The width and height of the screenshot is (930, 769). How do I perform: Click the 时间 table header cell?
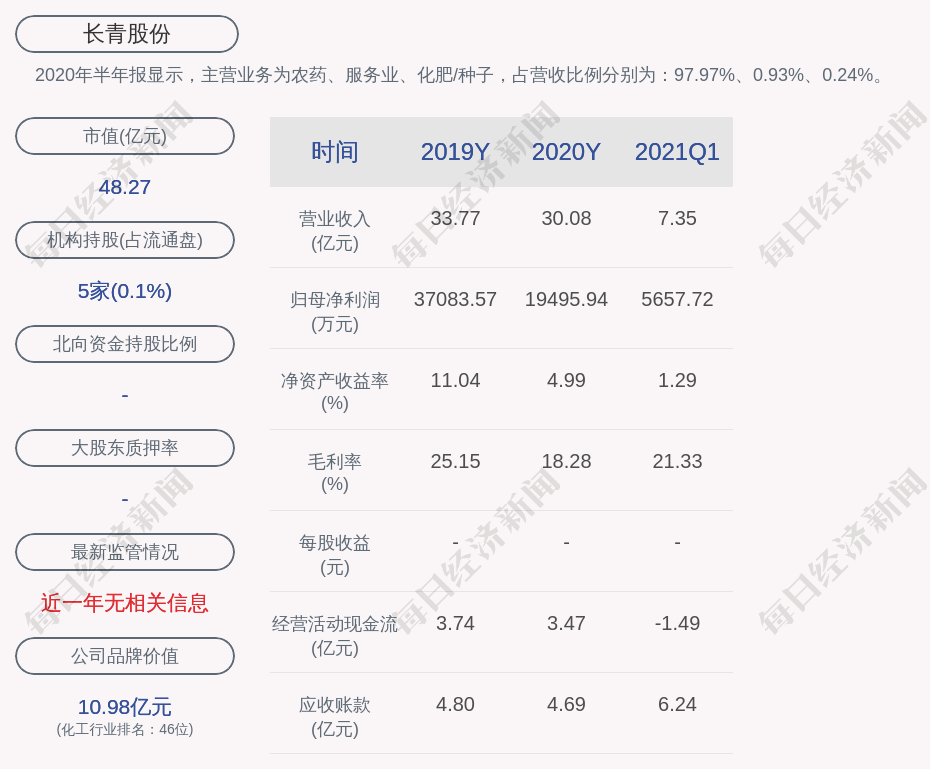click(334, 152)
